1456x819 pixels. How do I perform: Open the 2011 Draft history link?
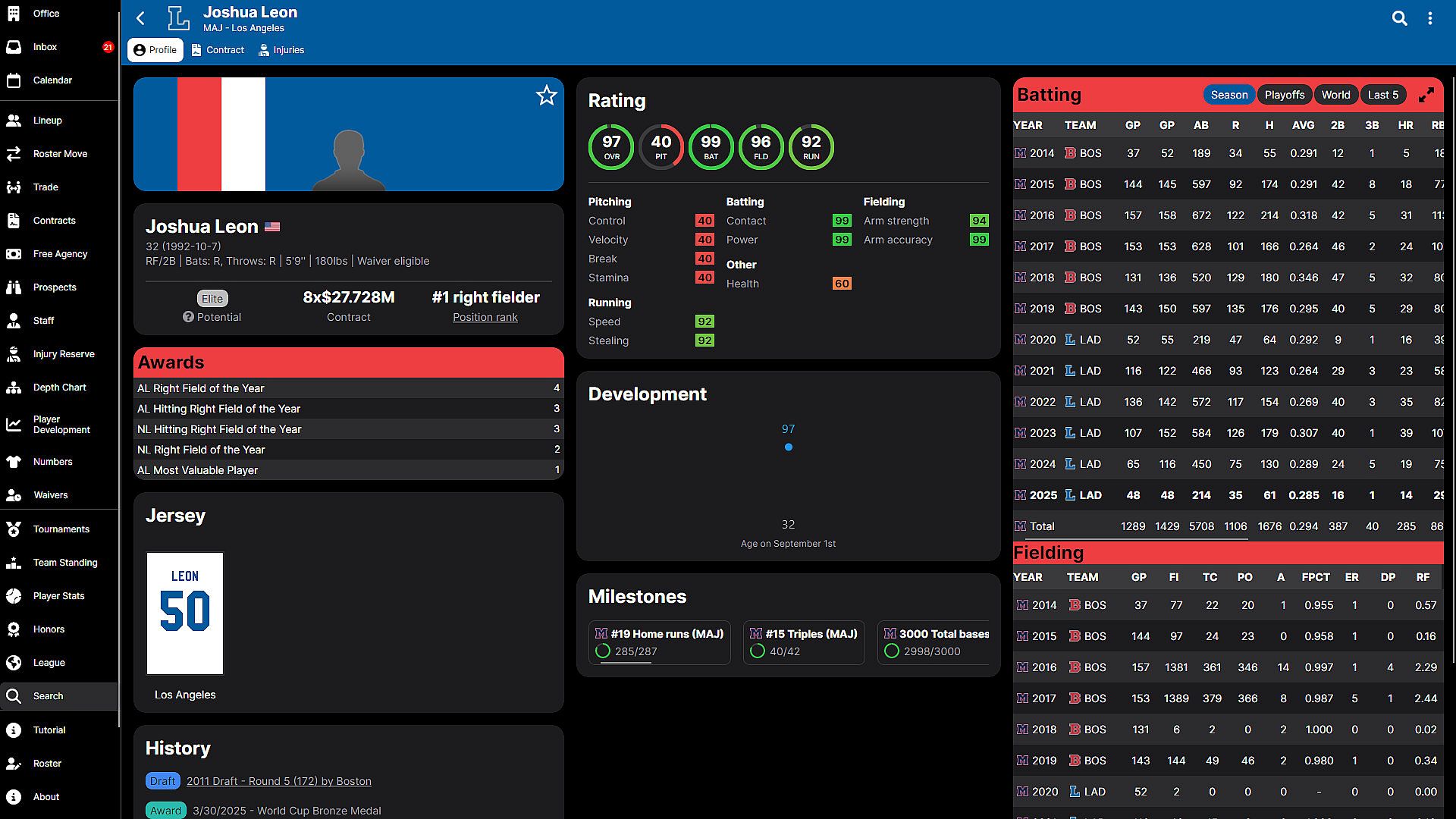click(278, 781)
